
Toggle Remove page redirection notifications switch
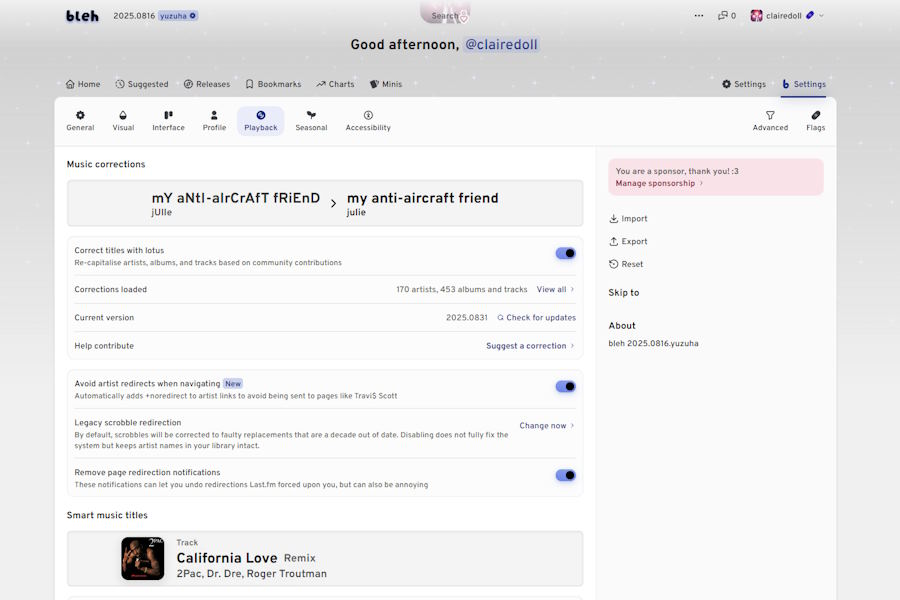[x=565, y=476]
